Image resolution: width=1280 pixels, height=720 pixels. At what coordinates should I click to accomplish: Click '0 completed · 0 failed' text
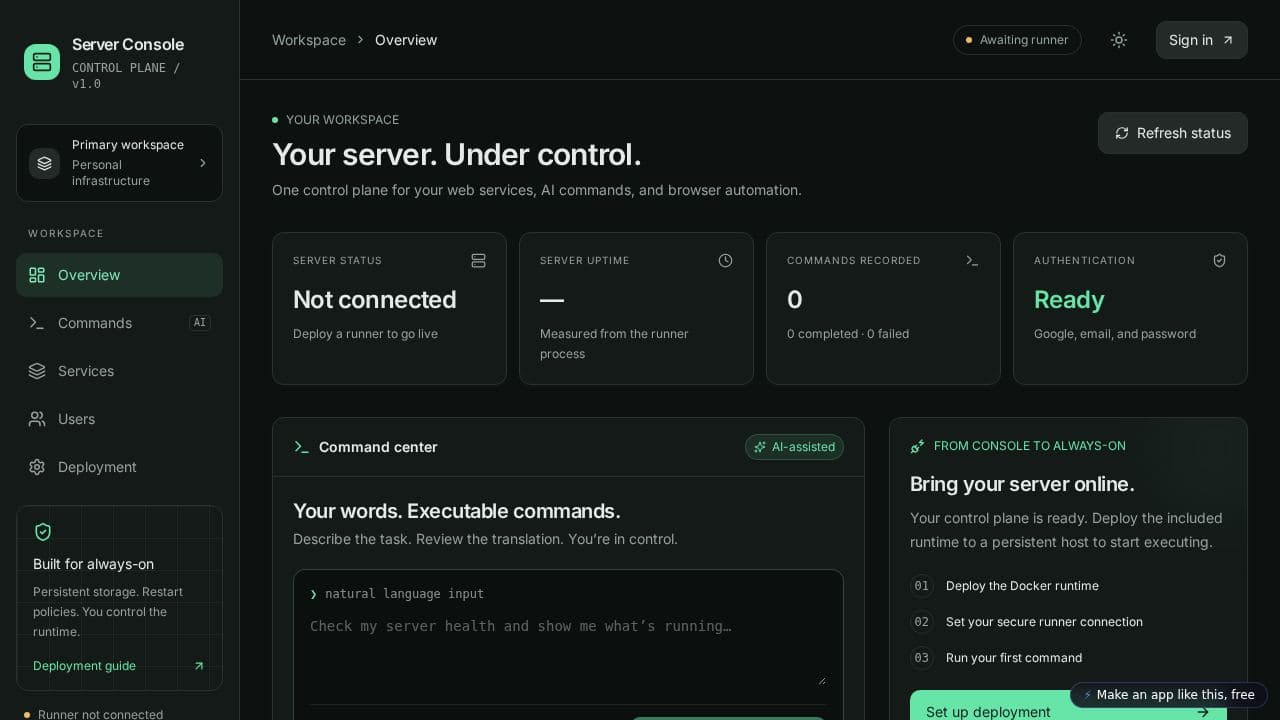(848, 334)
